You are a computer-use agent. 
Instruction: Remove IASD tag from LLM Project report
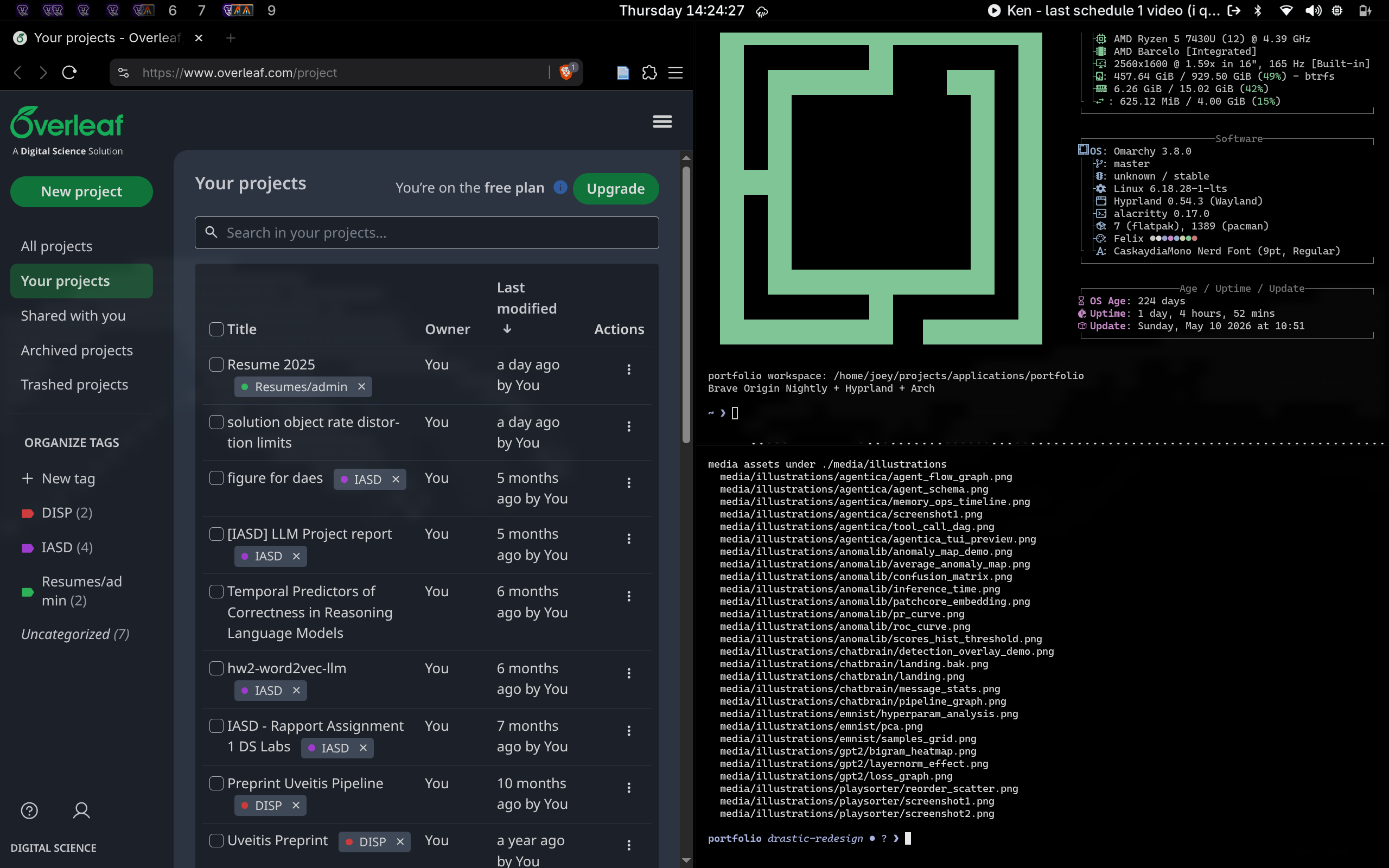pos(296,556)
